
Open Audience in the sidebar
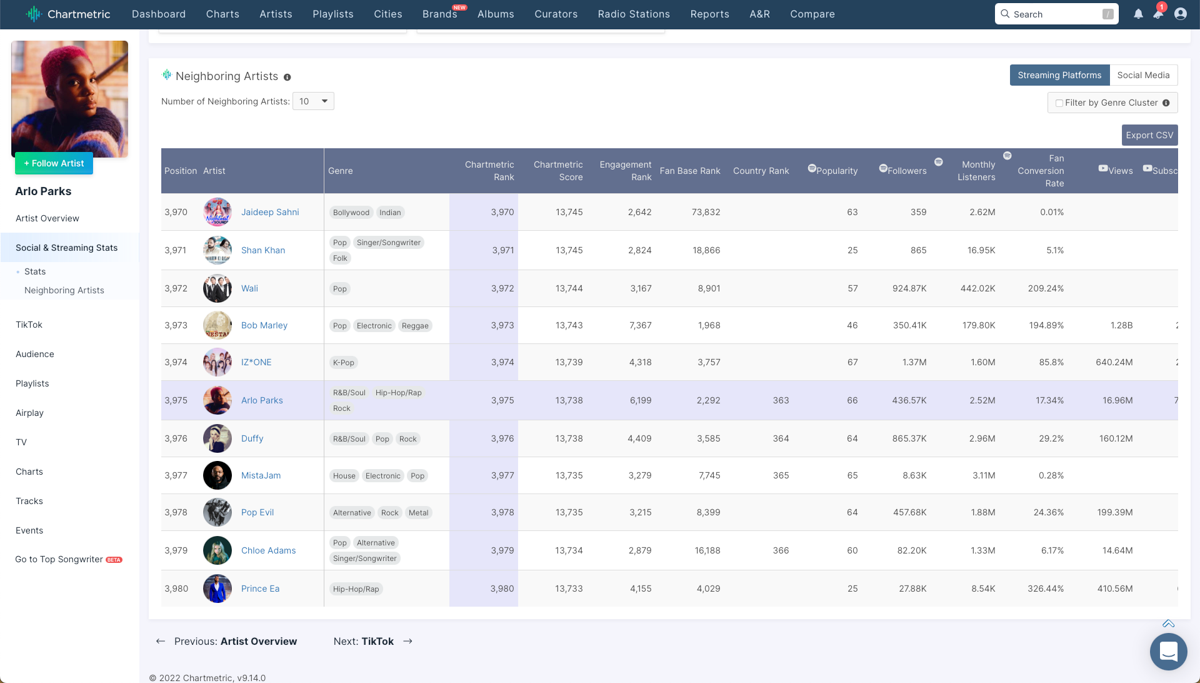pyautogui.click(x=35, y=354)
